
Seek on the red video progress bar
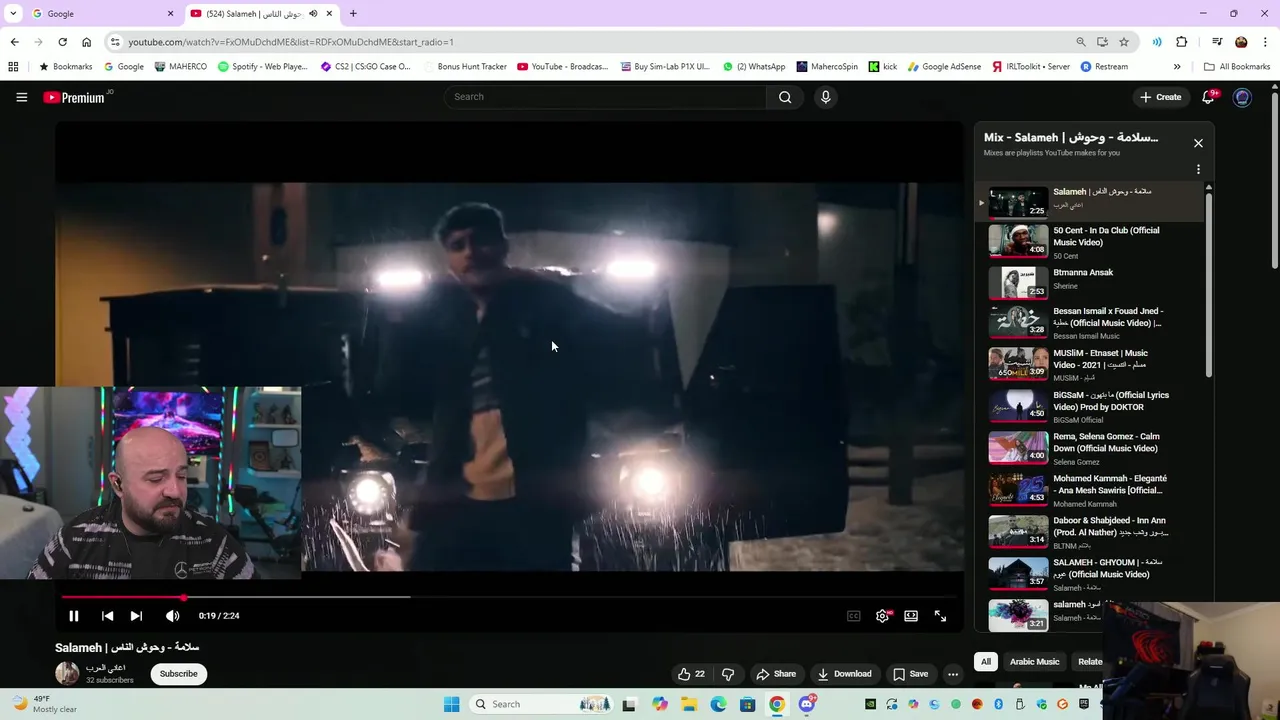(509, 597)
